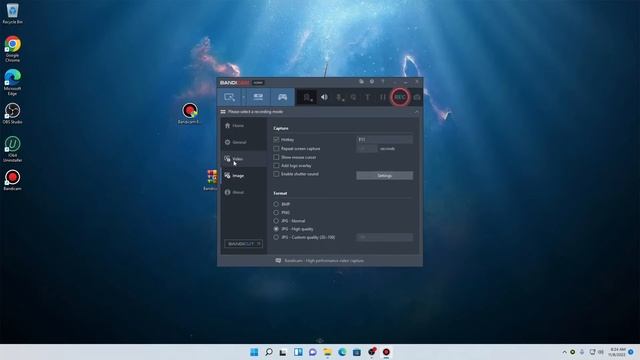The height and width of the screenshot is (360, 640).
Task: Select the screen recording mode icon
Action: click(x=229, y=97)
